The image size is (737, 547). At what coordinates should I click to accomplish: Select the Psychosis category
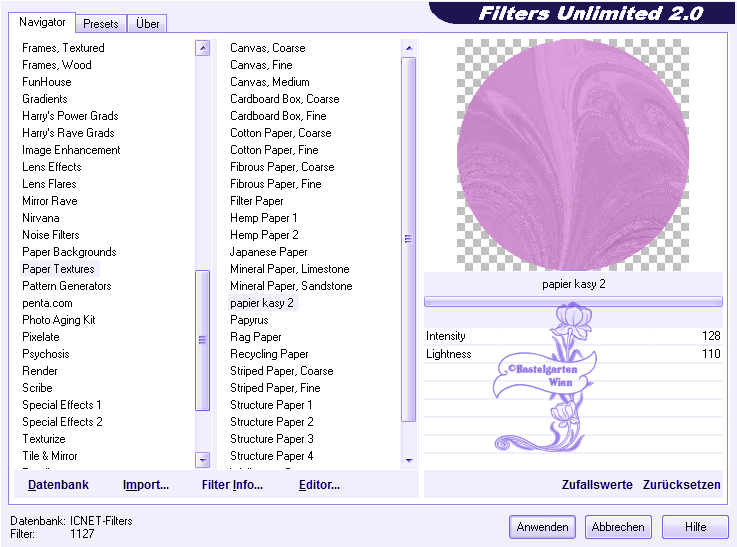click(x=46, y=354)
